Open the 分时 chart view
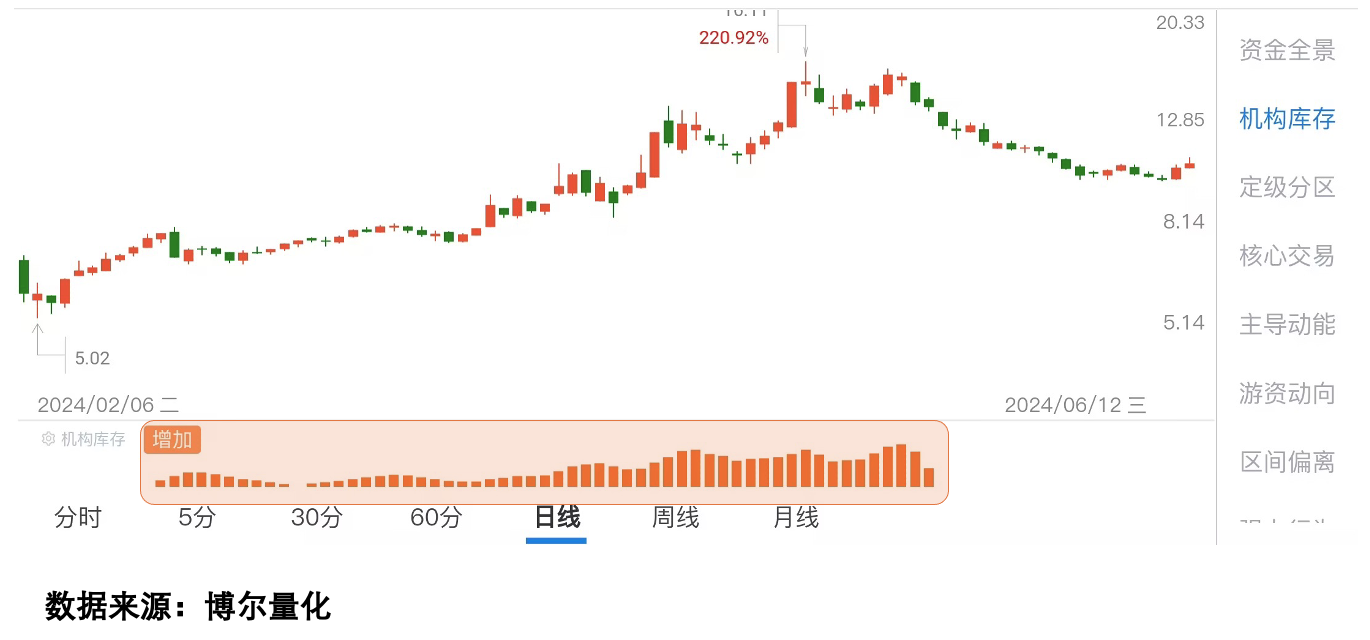 coord(79,518)
